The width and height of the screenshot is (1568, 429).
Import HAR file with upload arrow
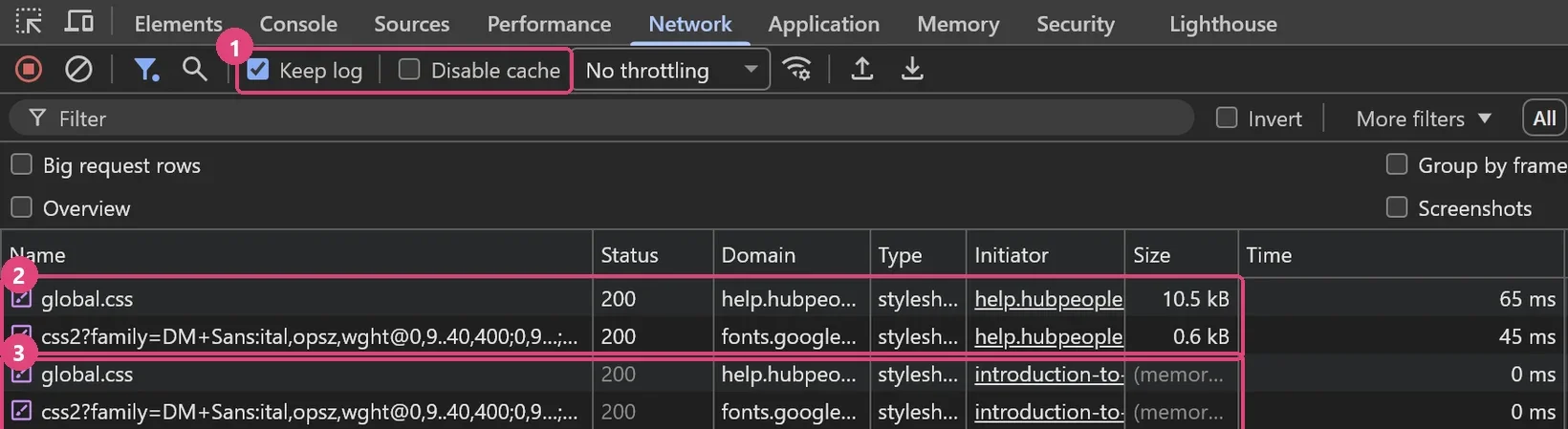click(x=861, y=69)
